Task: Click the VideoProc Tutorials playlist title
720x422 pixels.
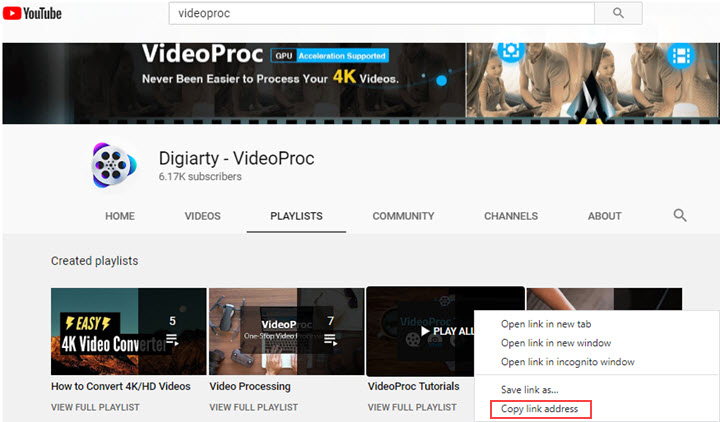Action: [x=413, y=386]
